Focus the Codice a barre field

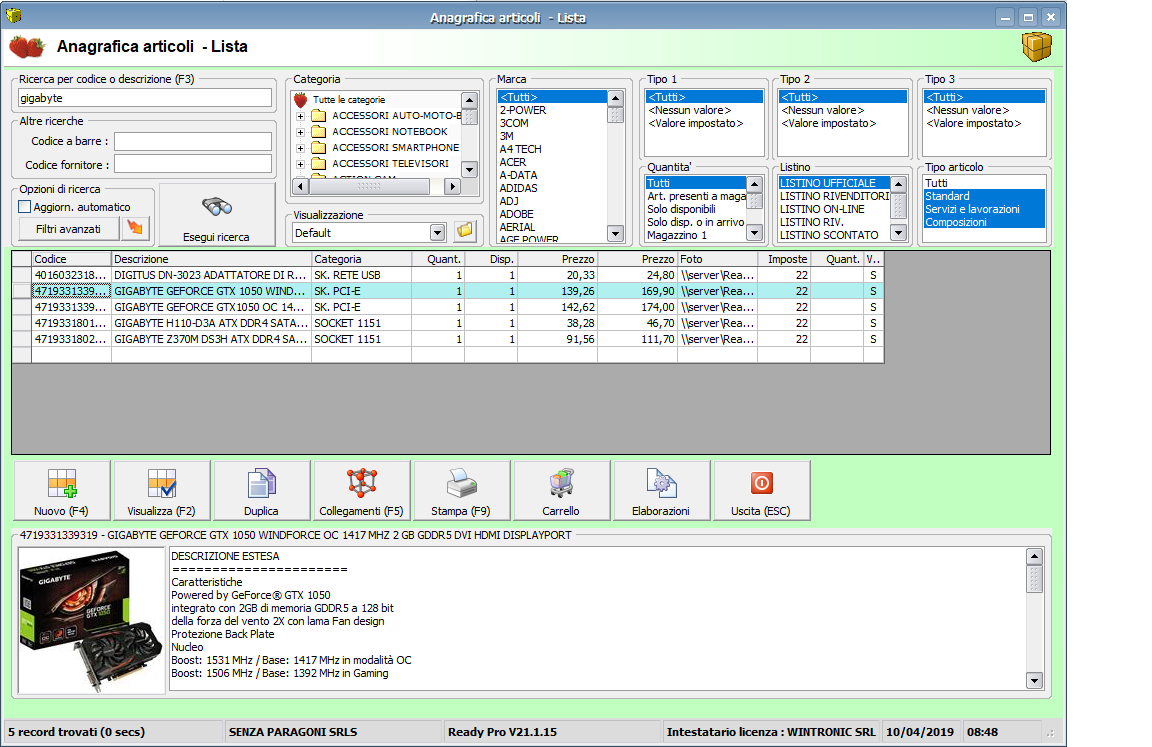tap(192, 142)
